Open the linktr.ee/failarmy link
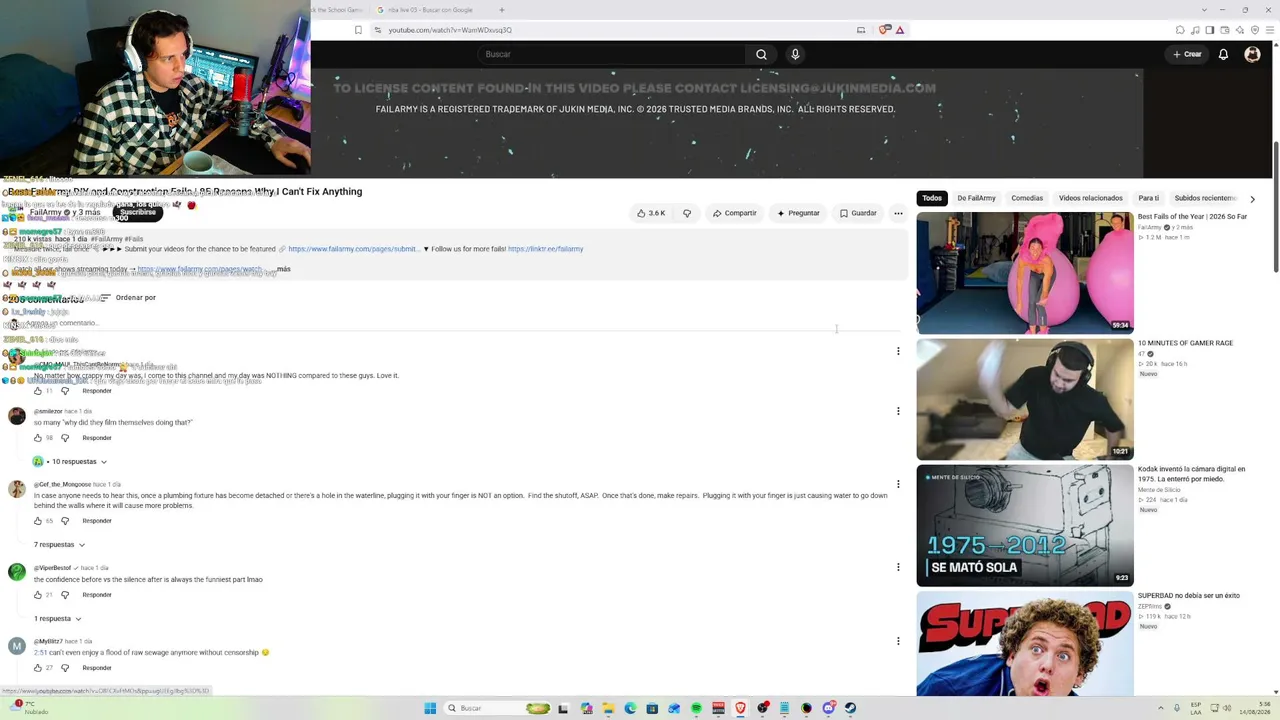 tap(545, 249)
